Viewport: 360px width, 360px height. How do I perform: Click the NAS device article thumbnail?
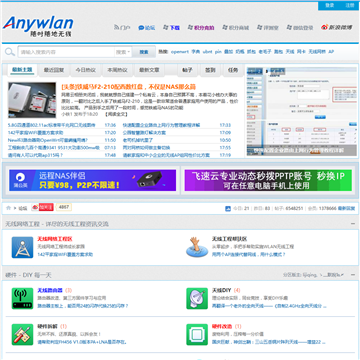coord(32,100)
